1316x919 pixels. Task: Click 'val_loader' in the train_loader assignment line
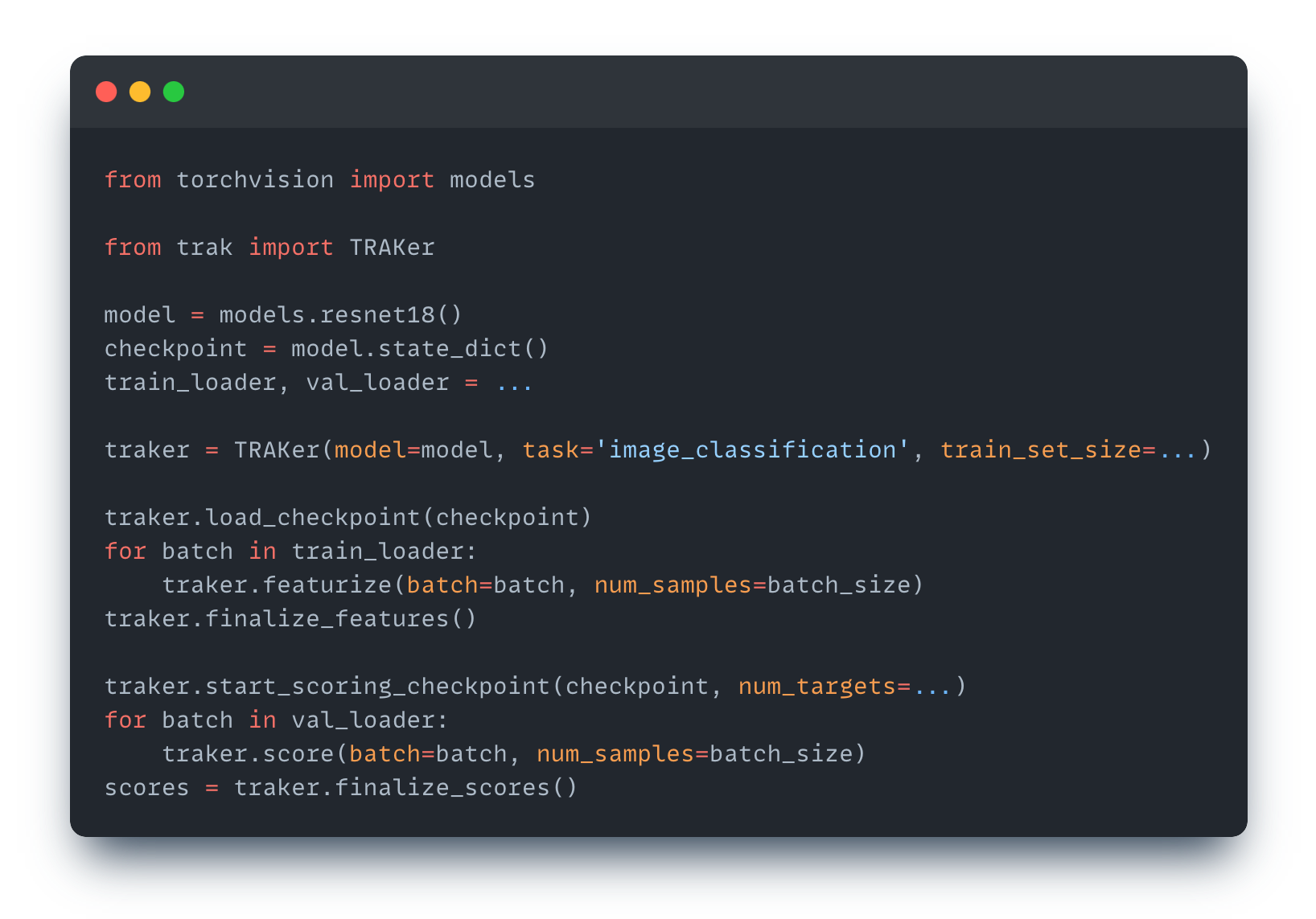point(377,382)
